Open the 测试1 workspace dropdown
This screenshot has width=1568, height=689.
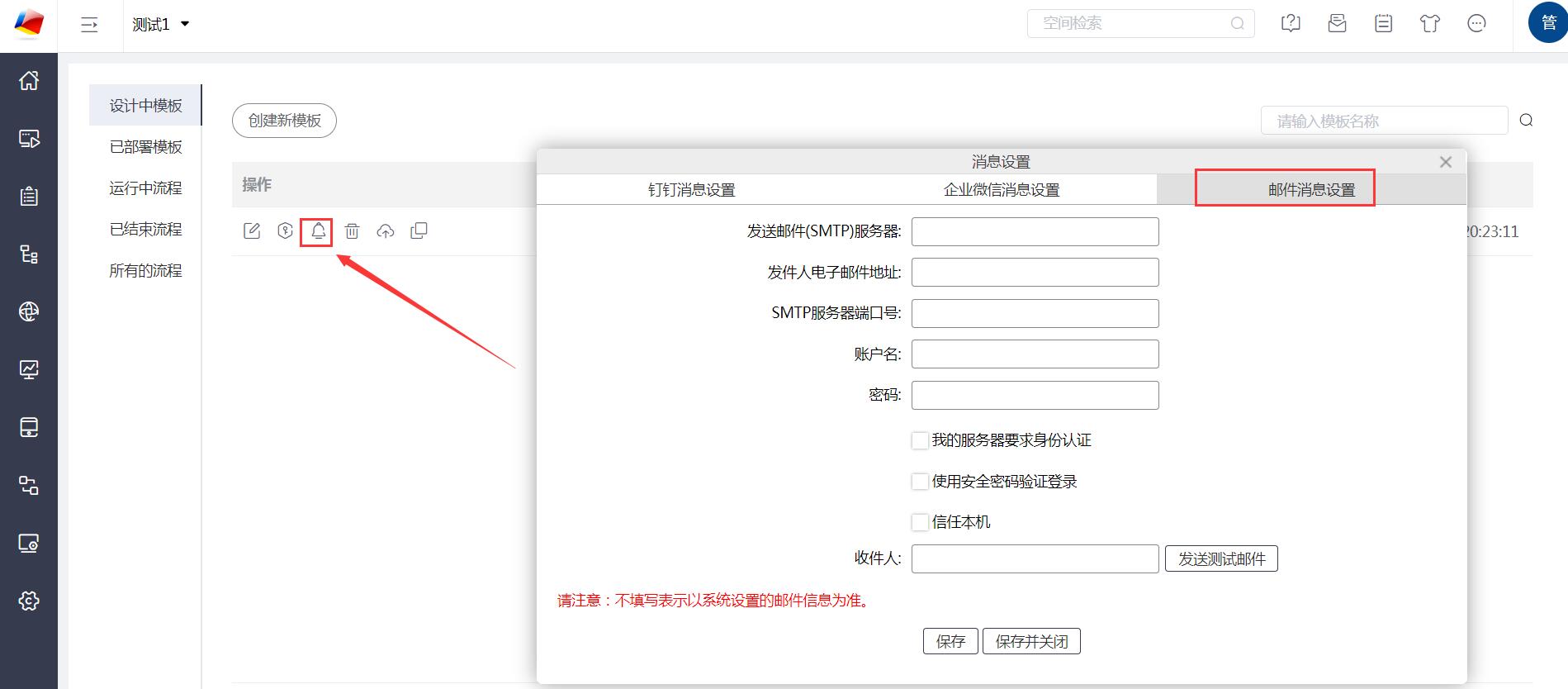(161, 25)
